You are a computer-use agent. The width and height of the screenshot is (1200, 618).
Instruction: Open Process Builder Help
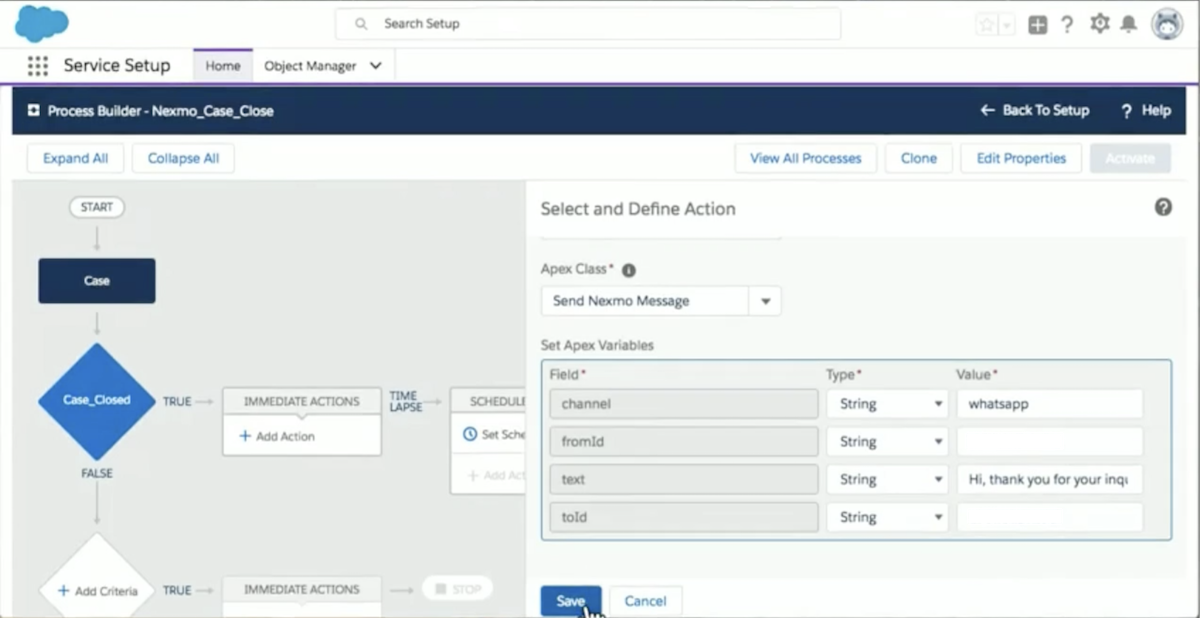click(1146, 111)
